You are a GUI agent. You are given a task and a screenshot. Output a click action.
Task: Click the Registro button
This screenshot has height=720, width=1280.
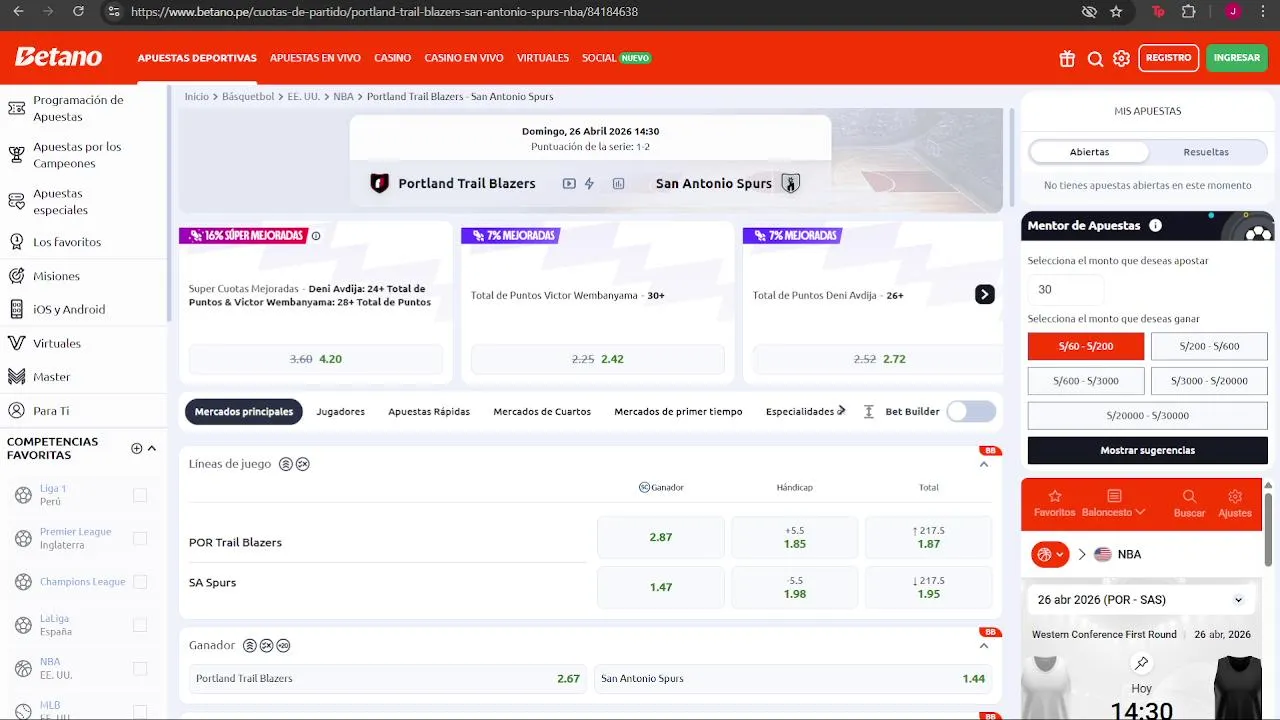(x=1168, y=58)
